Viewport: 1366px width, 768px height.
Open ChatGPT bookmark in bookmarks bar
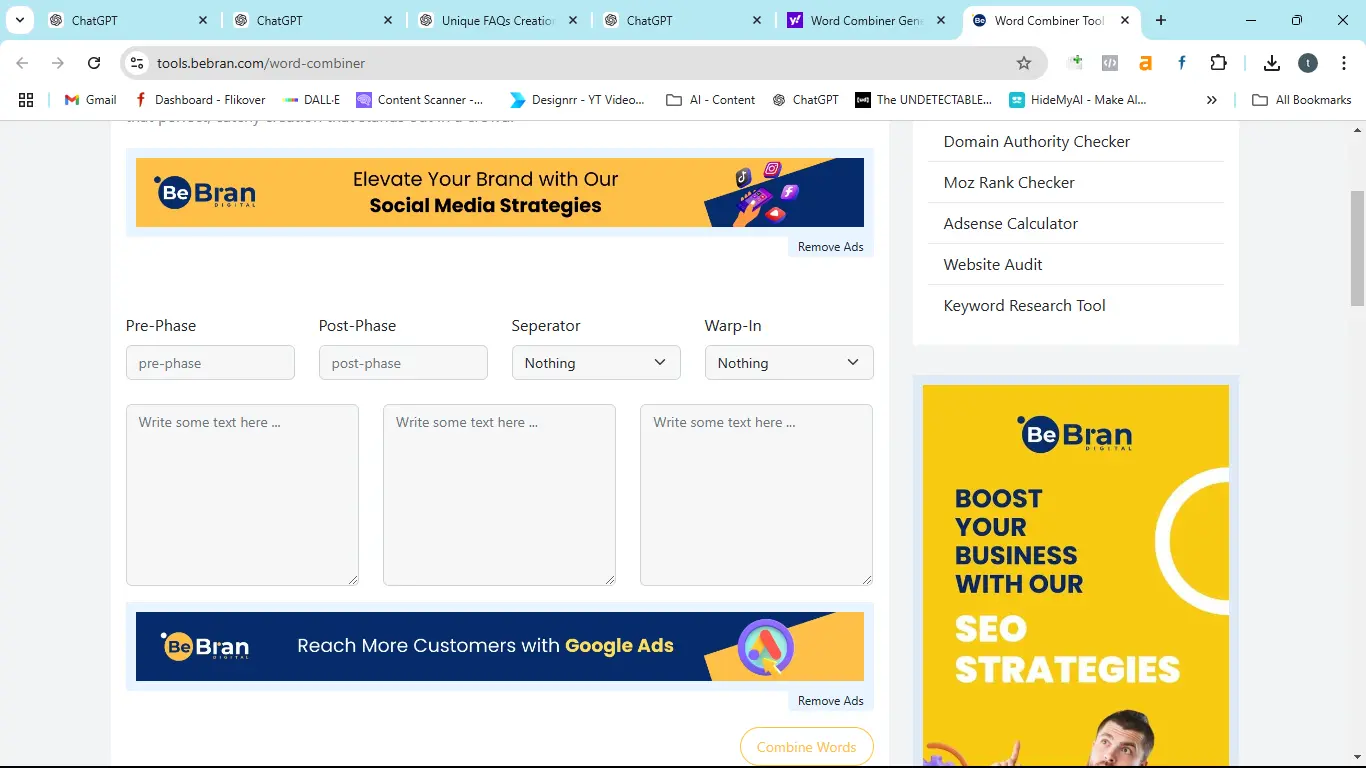coord(805,100)
